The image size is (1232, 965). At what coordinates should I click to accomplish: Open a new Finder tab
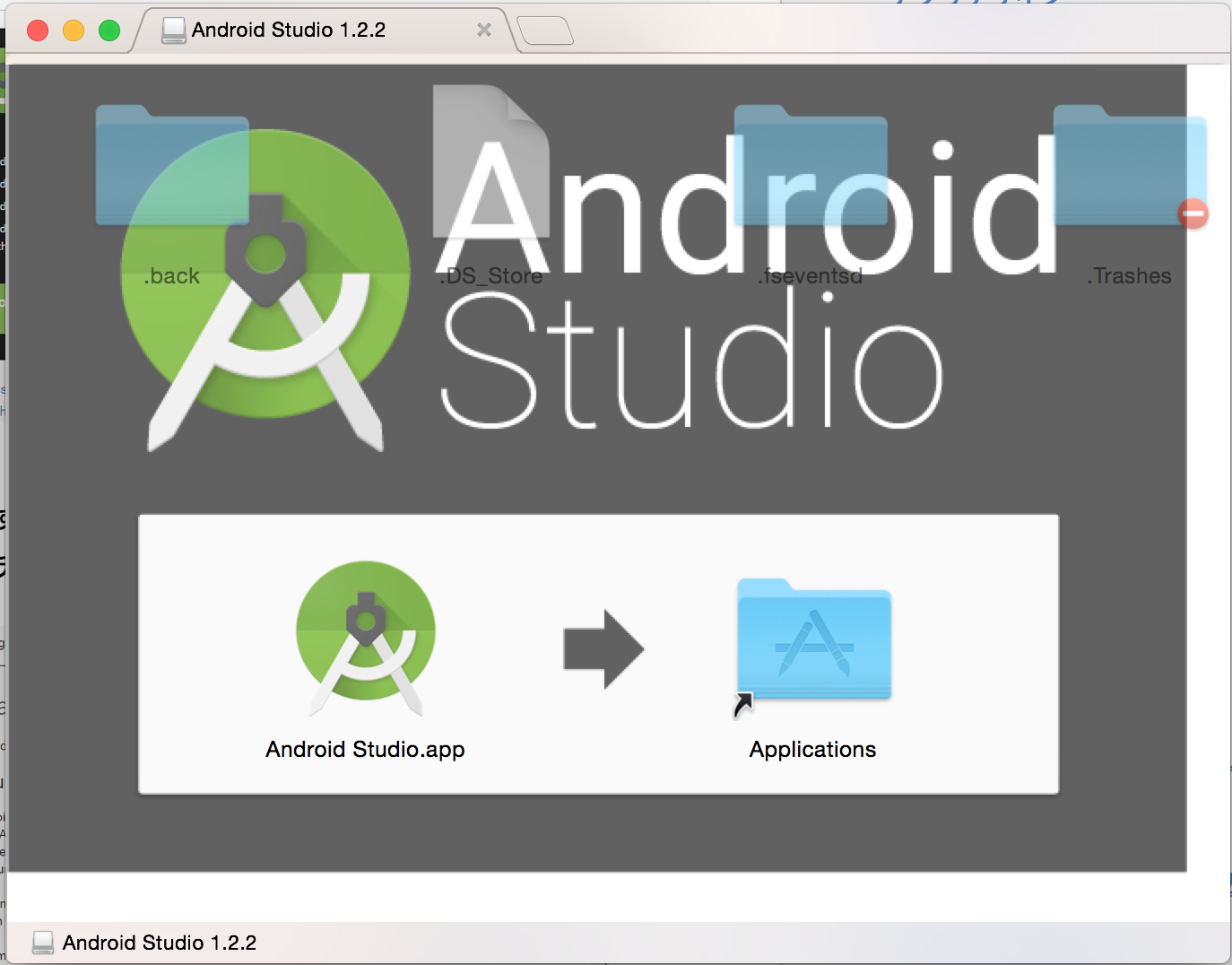tap(545, 30)
